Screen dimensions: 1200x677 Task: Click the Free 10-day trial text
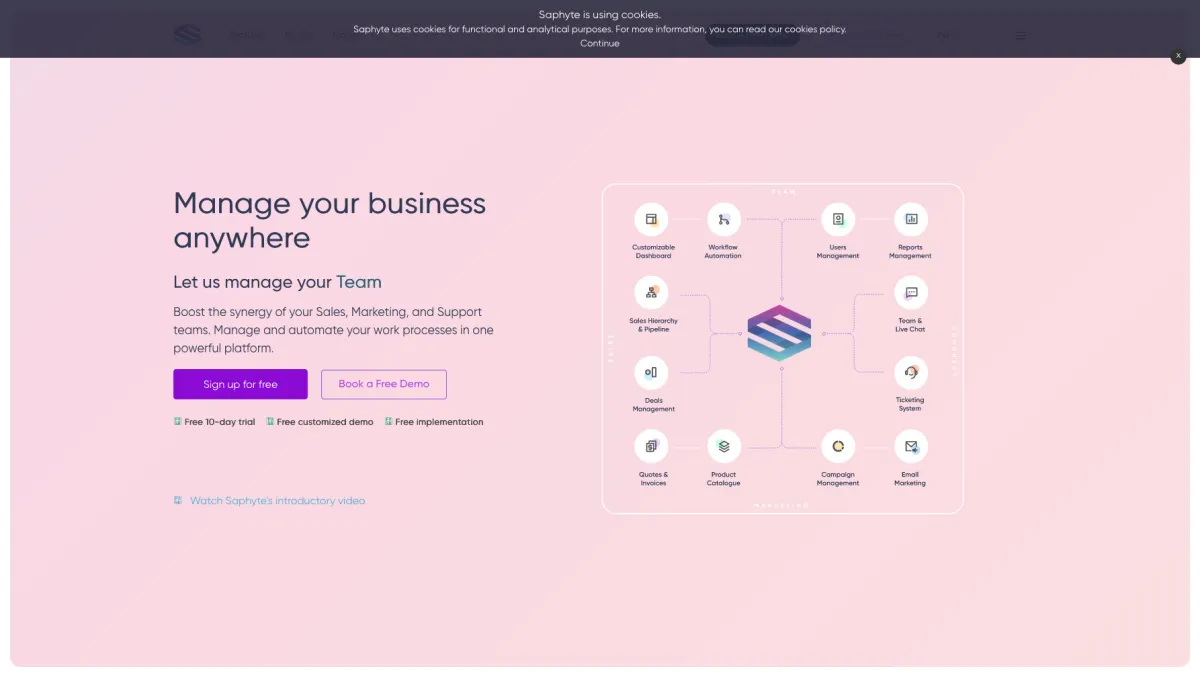coord(220,422)
